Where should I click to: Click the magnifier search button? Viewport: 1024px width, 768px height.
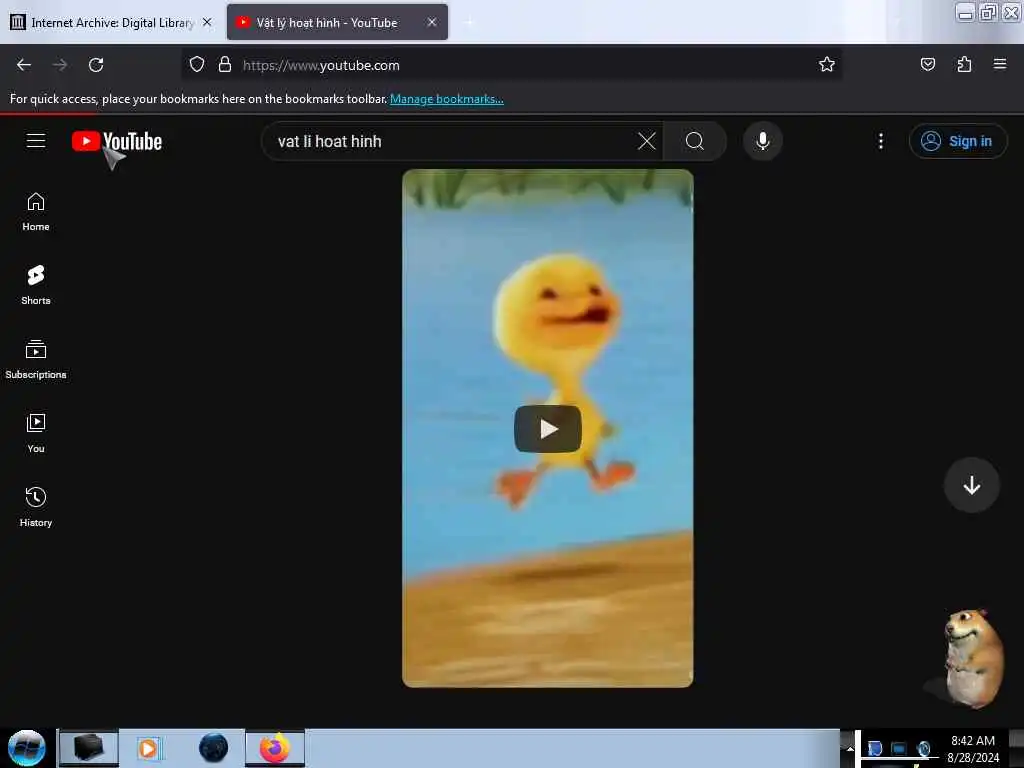pos(695,141)
